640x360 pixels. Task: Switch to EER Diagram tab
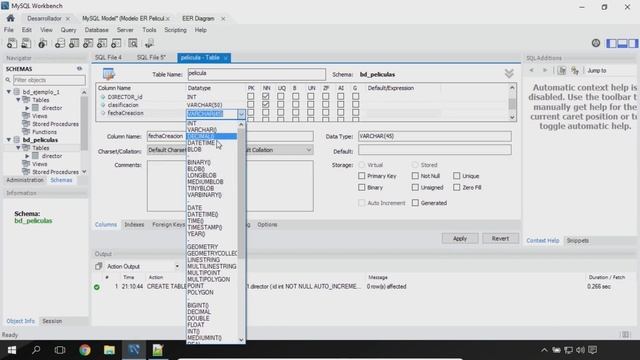coord(198,18)
